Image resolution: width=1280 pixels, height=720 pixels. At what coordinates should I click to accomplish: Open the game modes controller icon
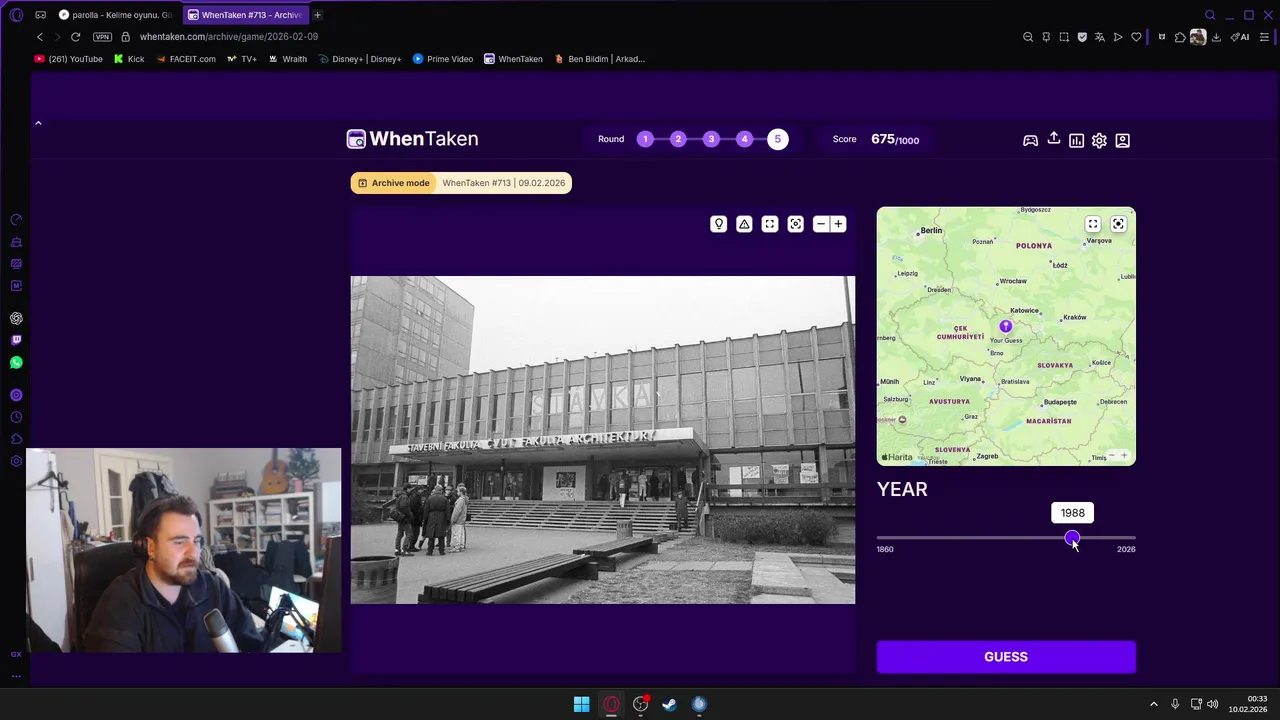coord(1030,141)
